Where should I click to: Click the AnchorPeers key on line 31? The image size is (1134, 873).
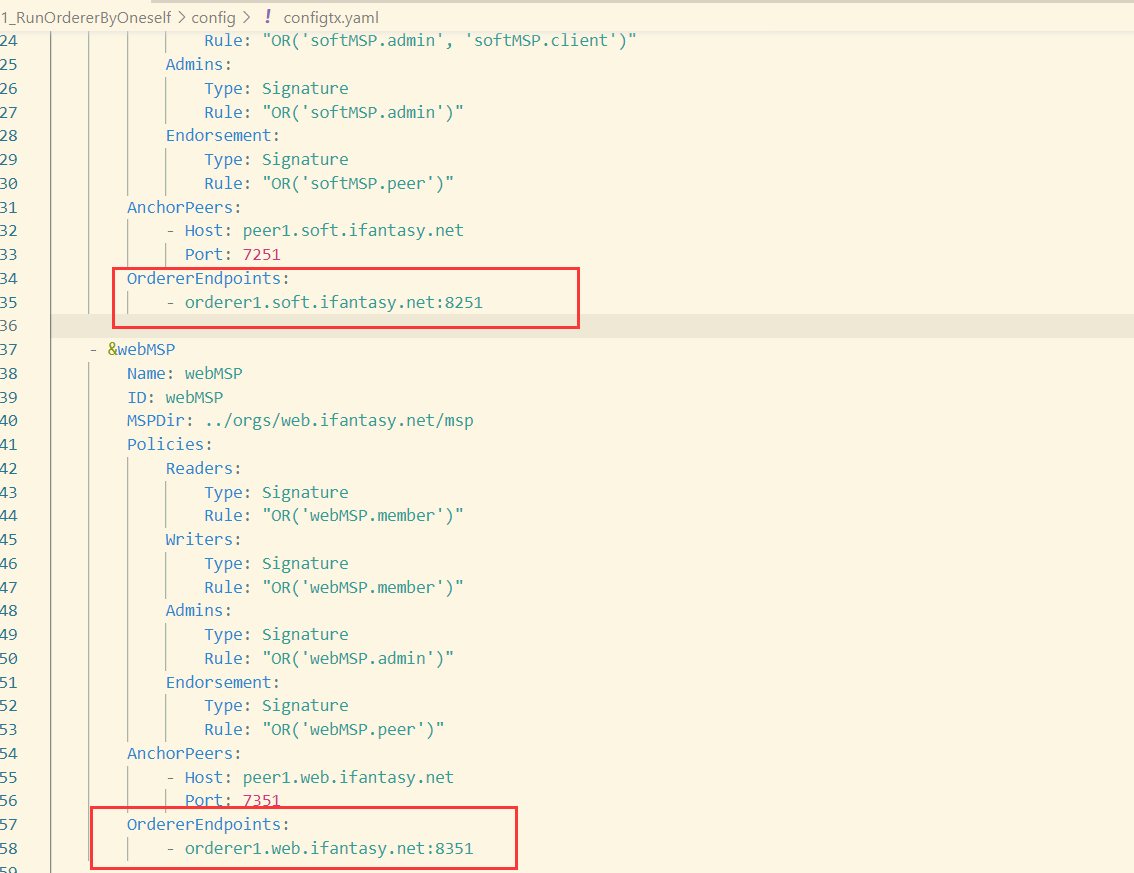[179, 207]
